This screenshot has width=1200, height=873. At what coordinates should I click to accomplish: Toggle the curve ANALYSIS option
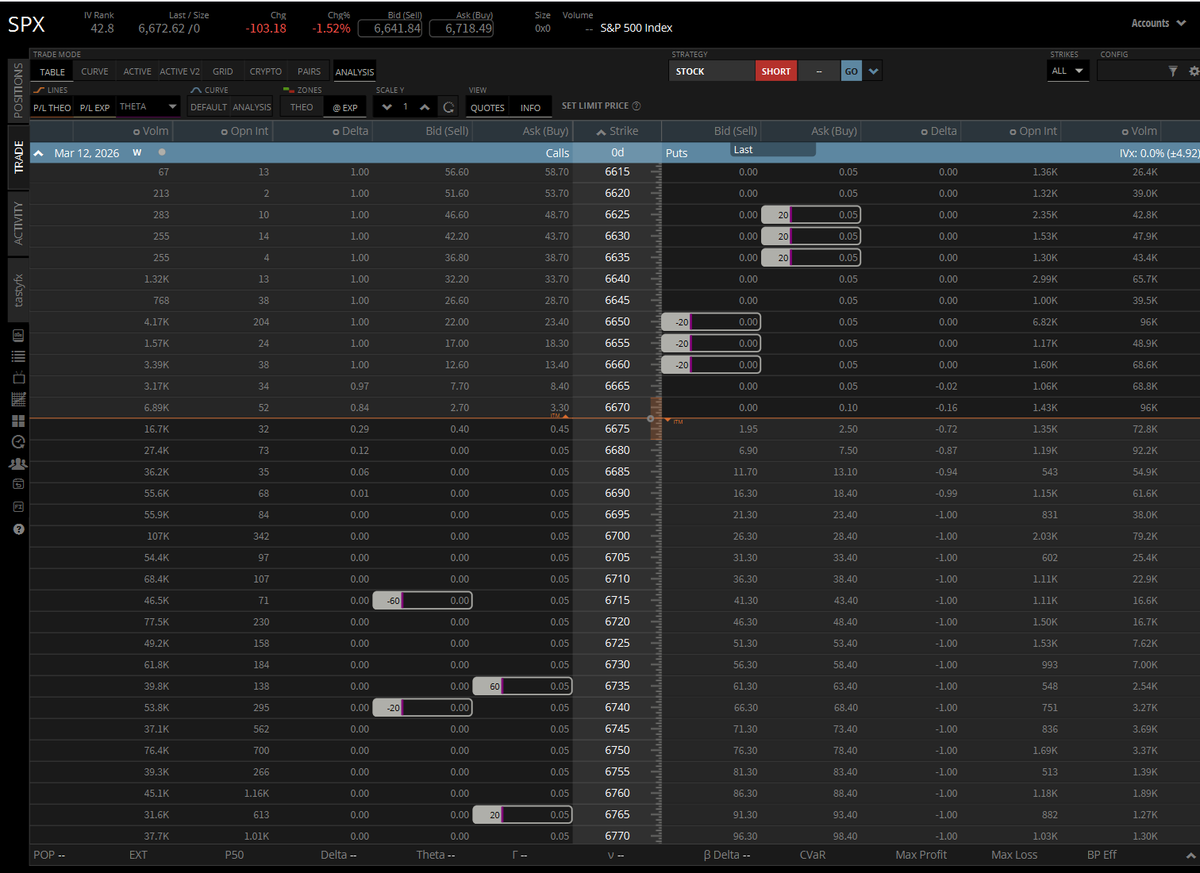pyautogui.click(x=252, y=107)
